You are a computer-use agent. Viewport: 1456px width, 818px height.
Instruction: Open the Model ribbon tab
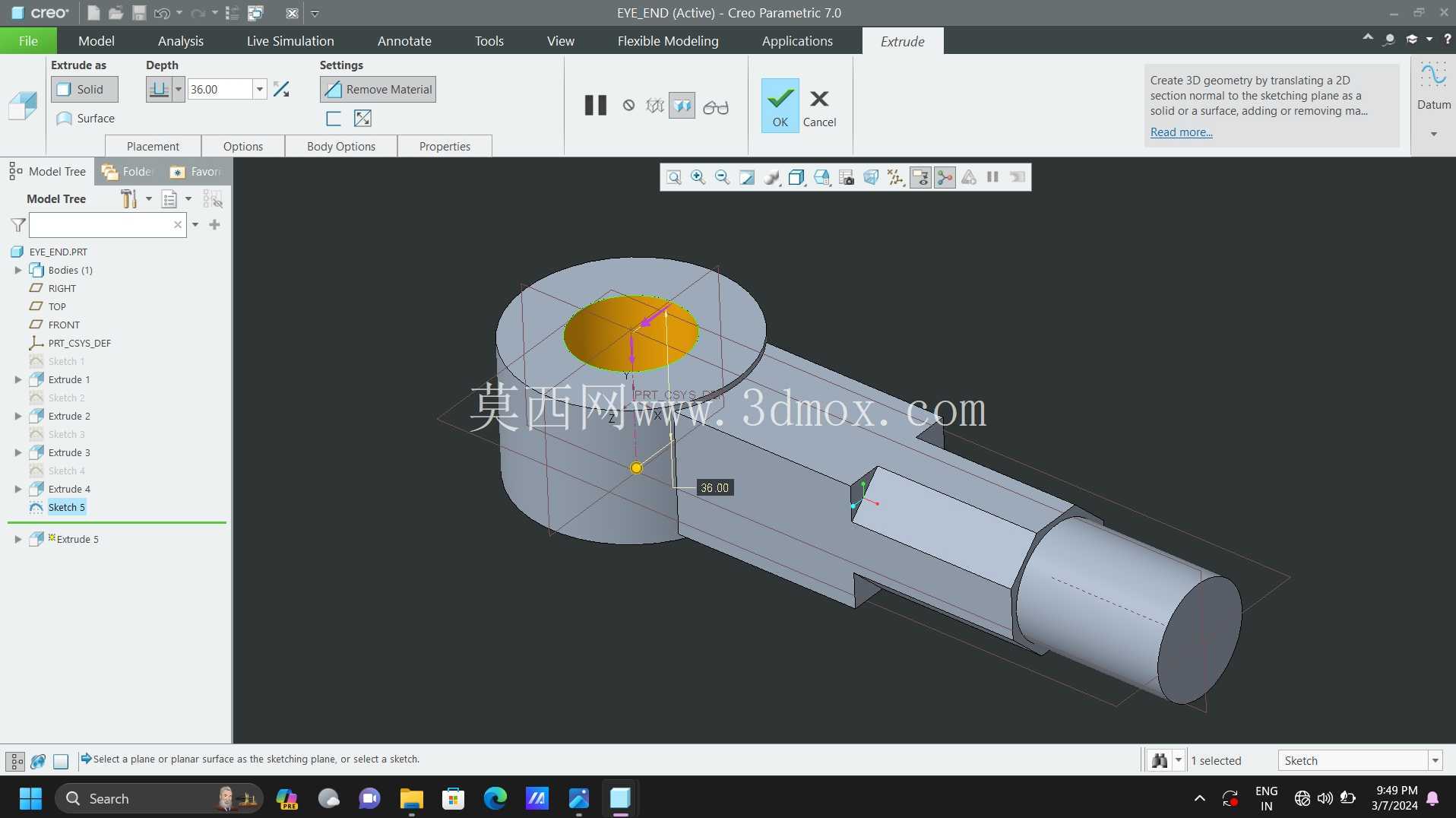97,41
